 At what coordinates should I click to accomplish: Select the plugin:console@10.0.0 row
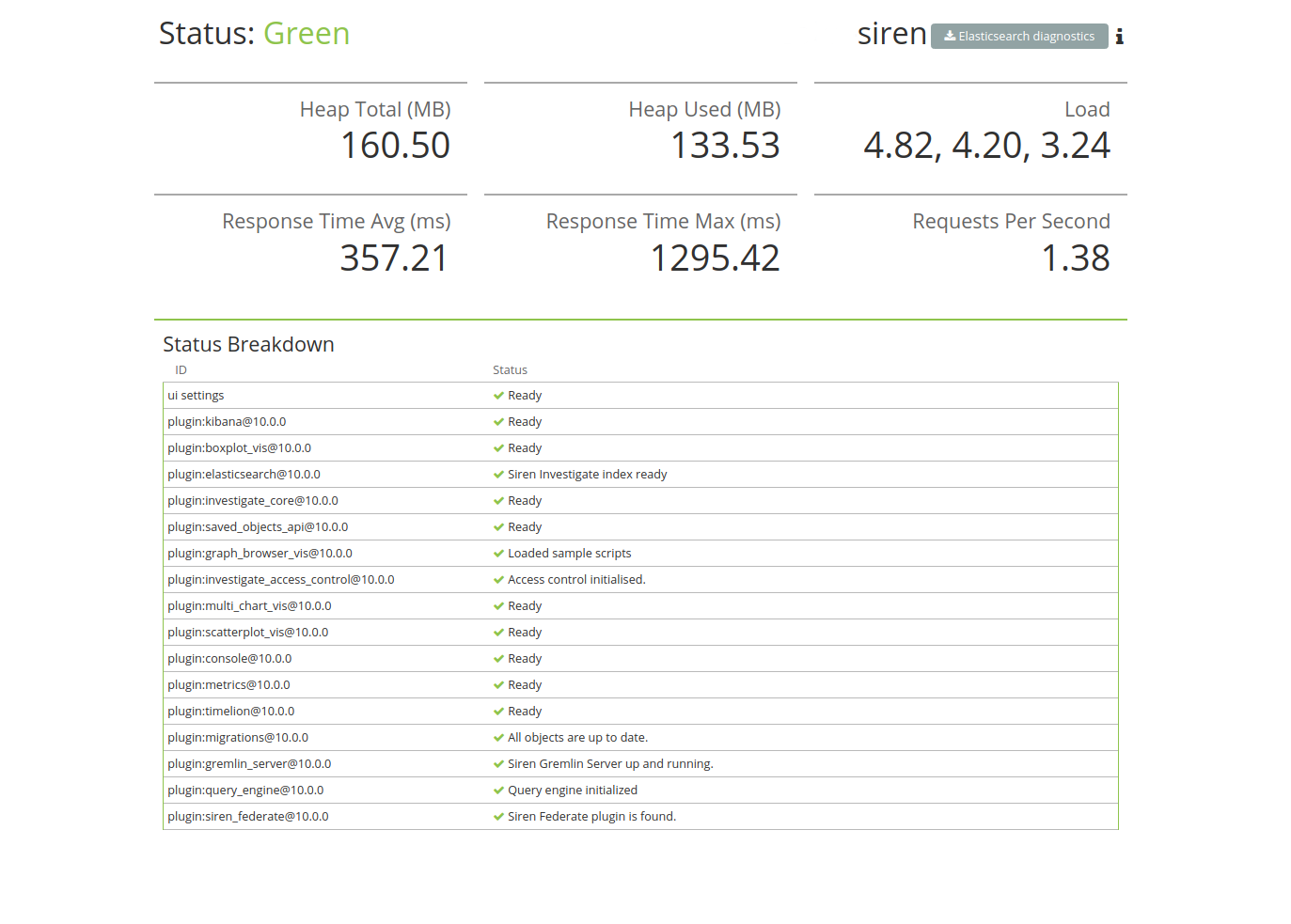pyautogui.click(x=229, y=658)
